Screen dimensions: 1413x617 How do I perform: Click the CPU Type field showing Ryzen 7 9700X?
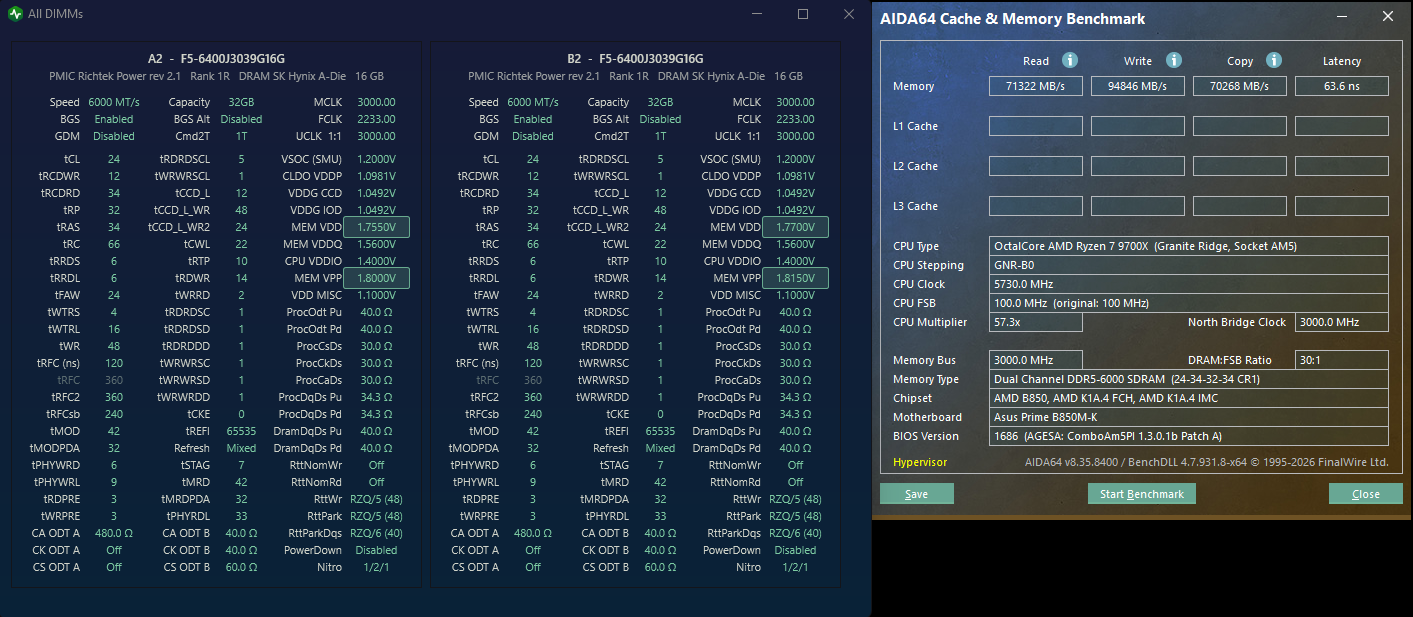[x=1189, y=246]
